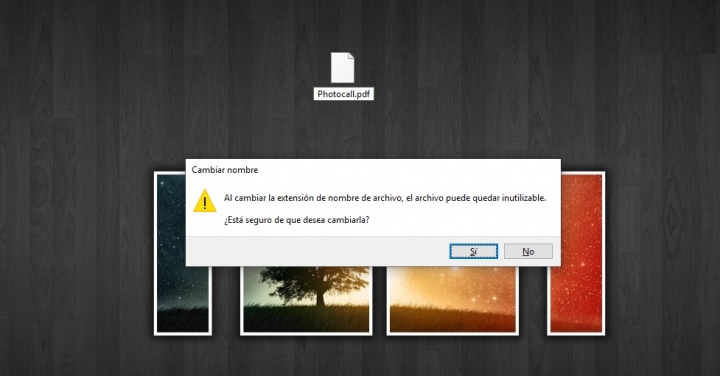This screenshot has height=376, width=720.
Task: Select the Photocall.pdf file icon
Action: (343, 67)
